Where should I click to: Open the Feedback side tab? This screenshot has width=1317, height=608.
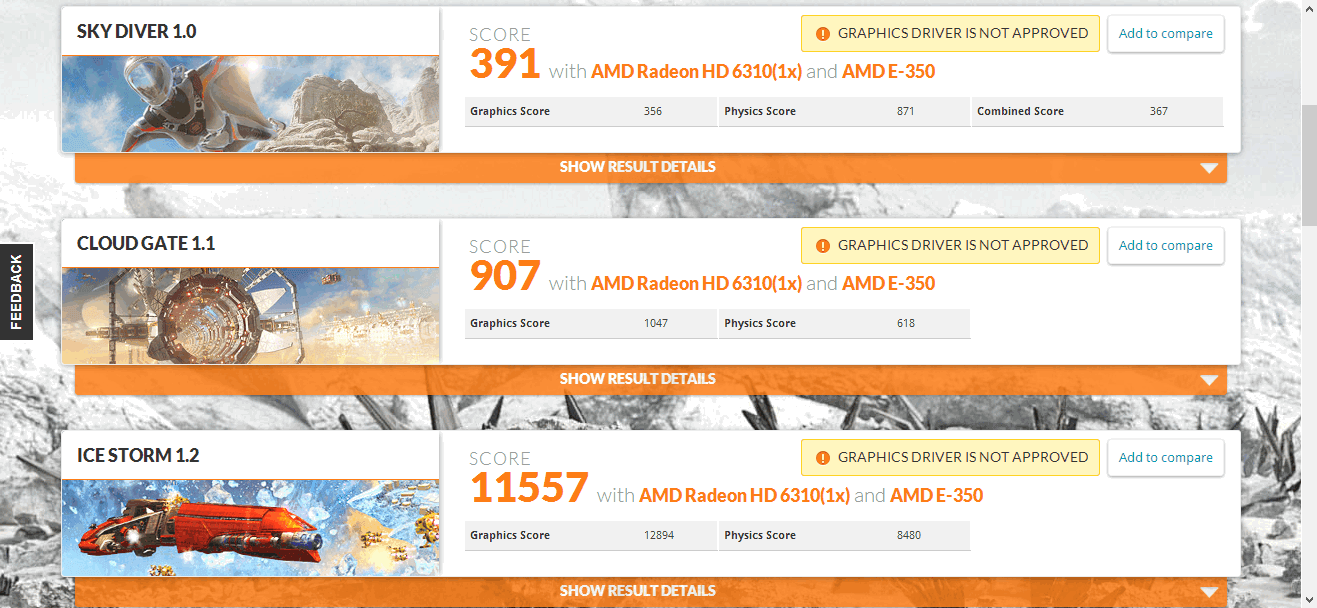click(16, 292)
